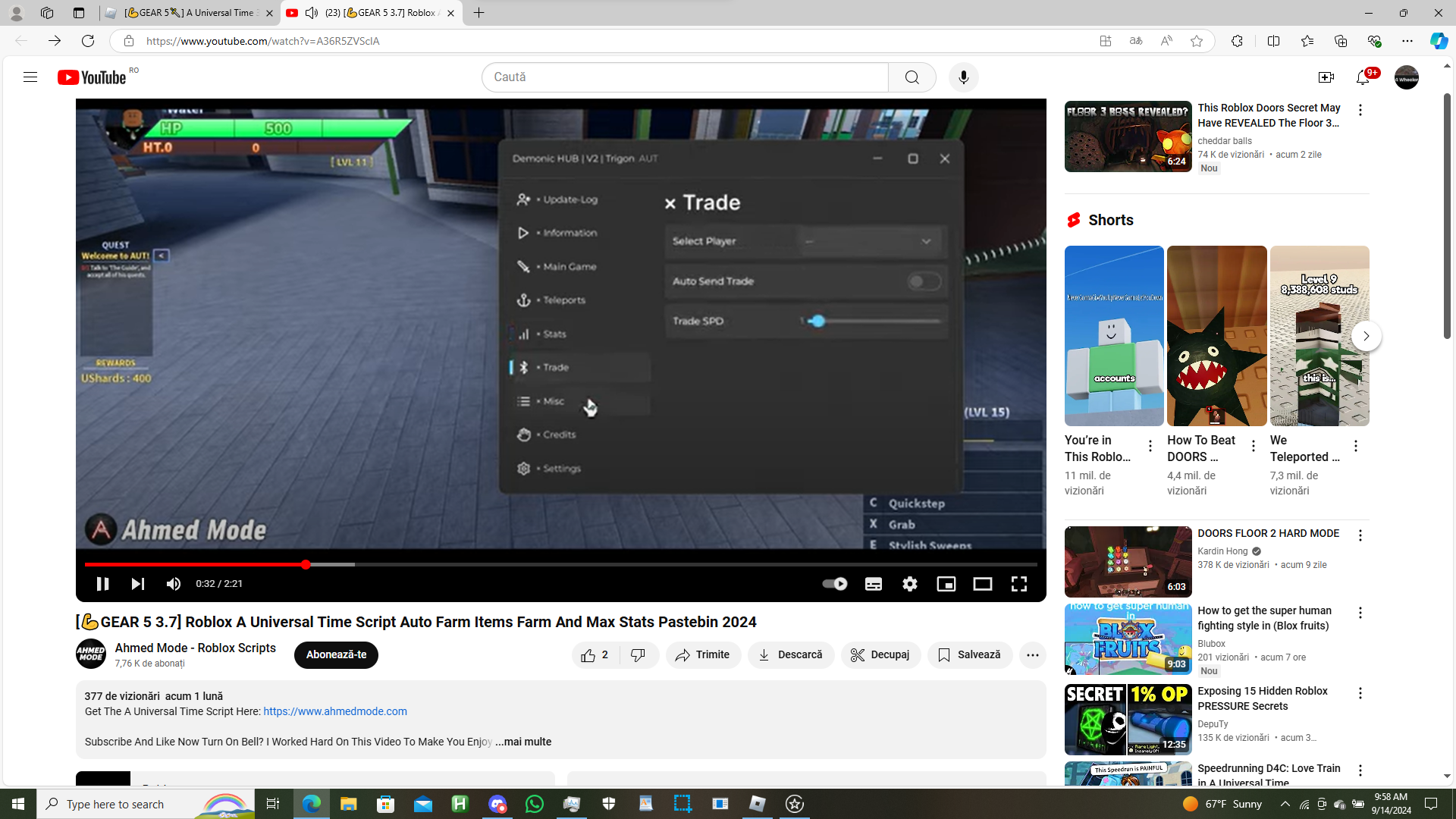Toggle the autoplay switch

click(834, 584)
